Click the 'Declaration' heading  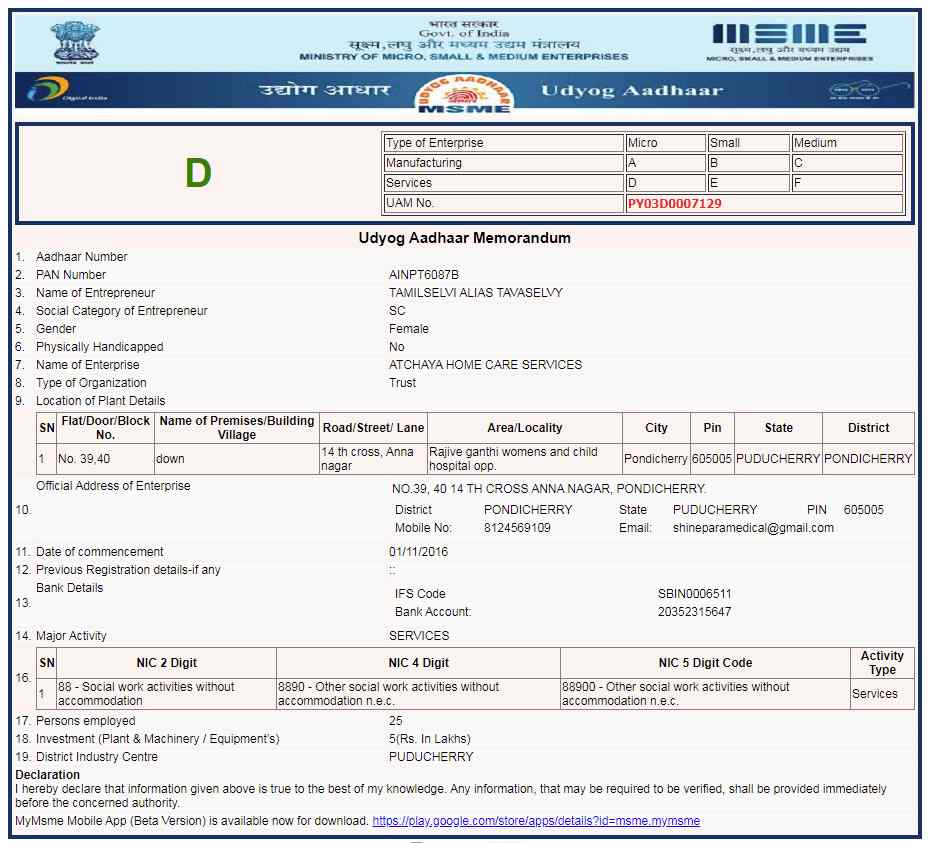pyautogui.click(x=47, y=775)
